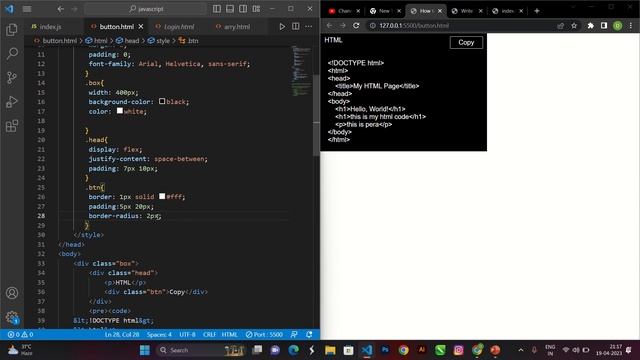Click the editor vertical scrollbar
The width and height of the screenshot is (640, 360).
316,115
